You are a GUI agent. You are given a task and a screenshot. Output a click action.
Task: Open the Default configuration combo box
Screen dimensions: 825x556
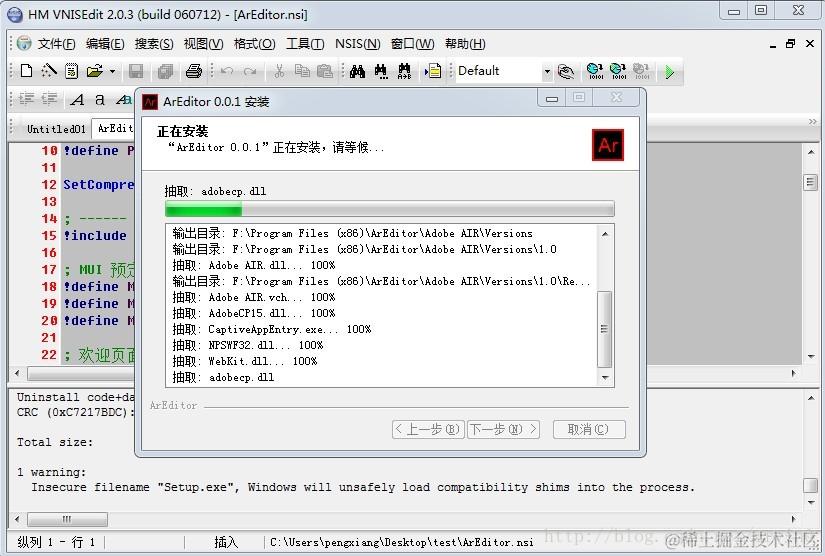[x=504, y=71]
